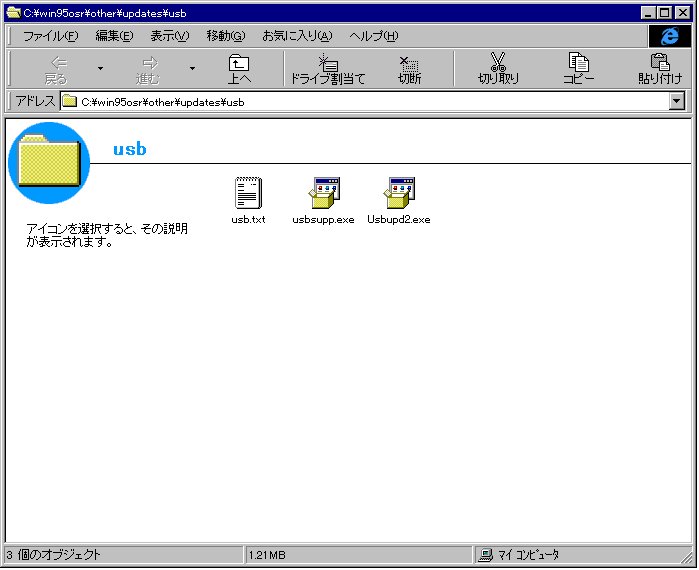This screenshot has width=699, height=570.
Task: Click the 'マイ コンピュータ' status text
Action: tap(528, 555)
